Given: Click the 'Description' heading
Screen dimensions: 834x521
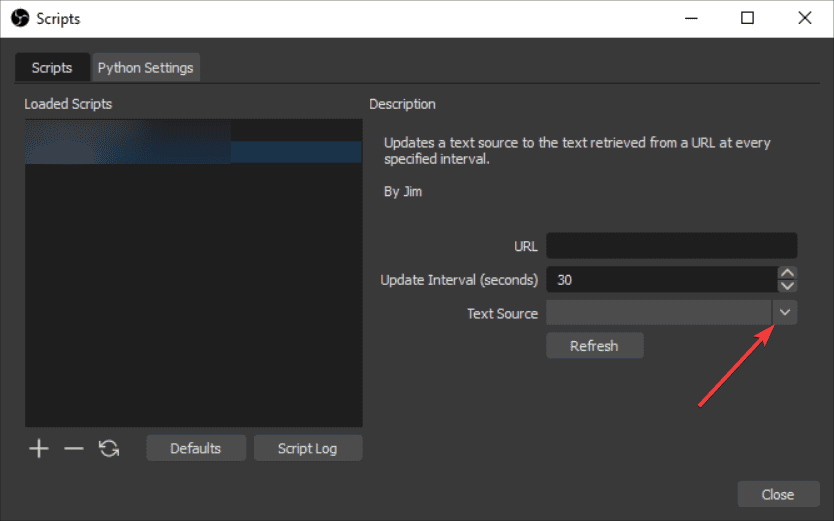Looking at the screenshot, I should click(x=402, y=104).
